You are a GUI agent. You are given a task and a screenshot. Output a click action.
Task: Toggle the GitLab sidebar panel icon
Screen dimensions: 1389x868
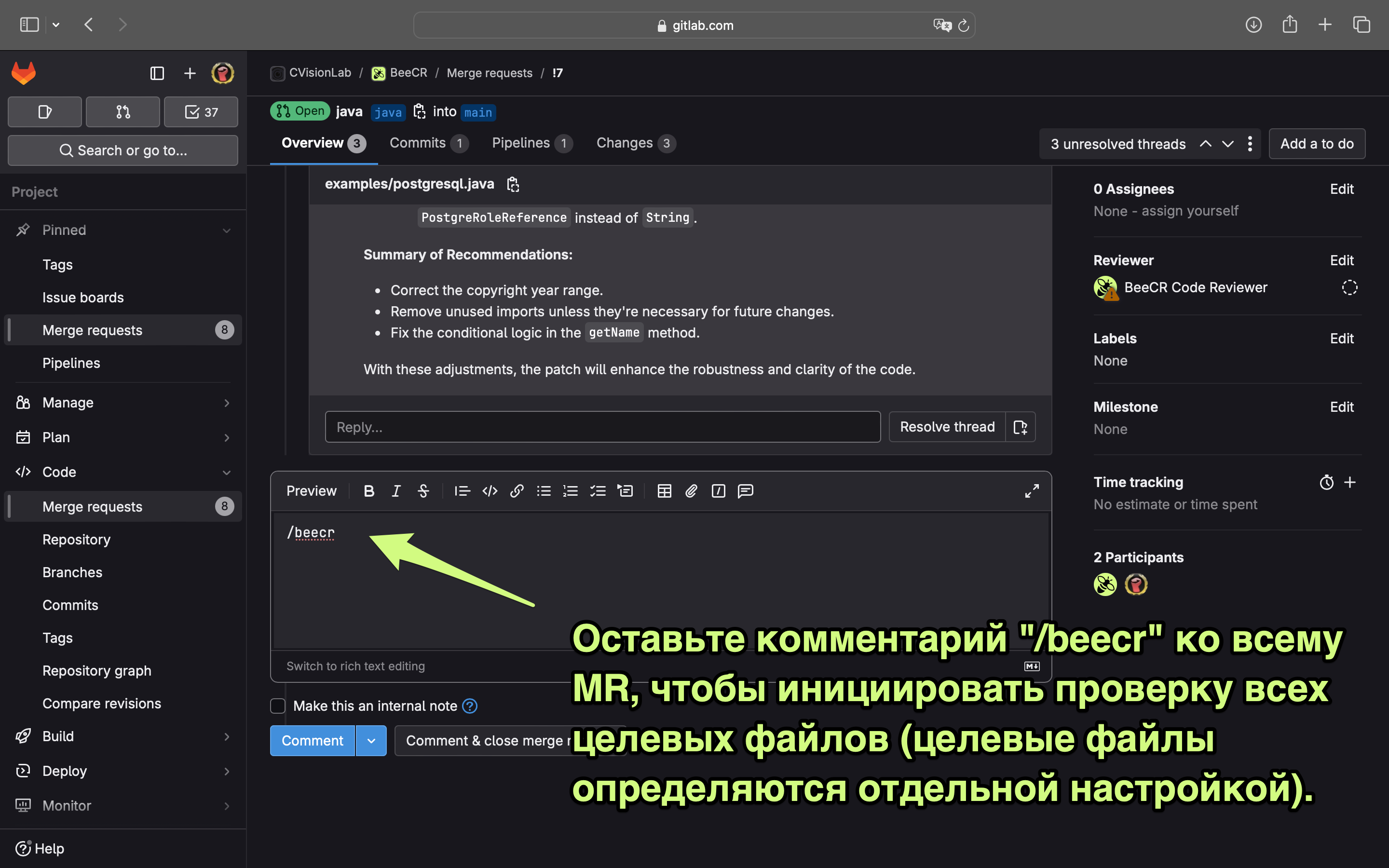(157, 73)
